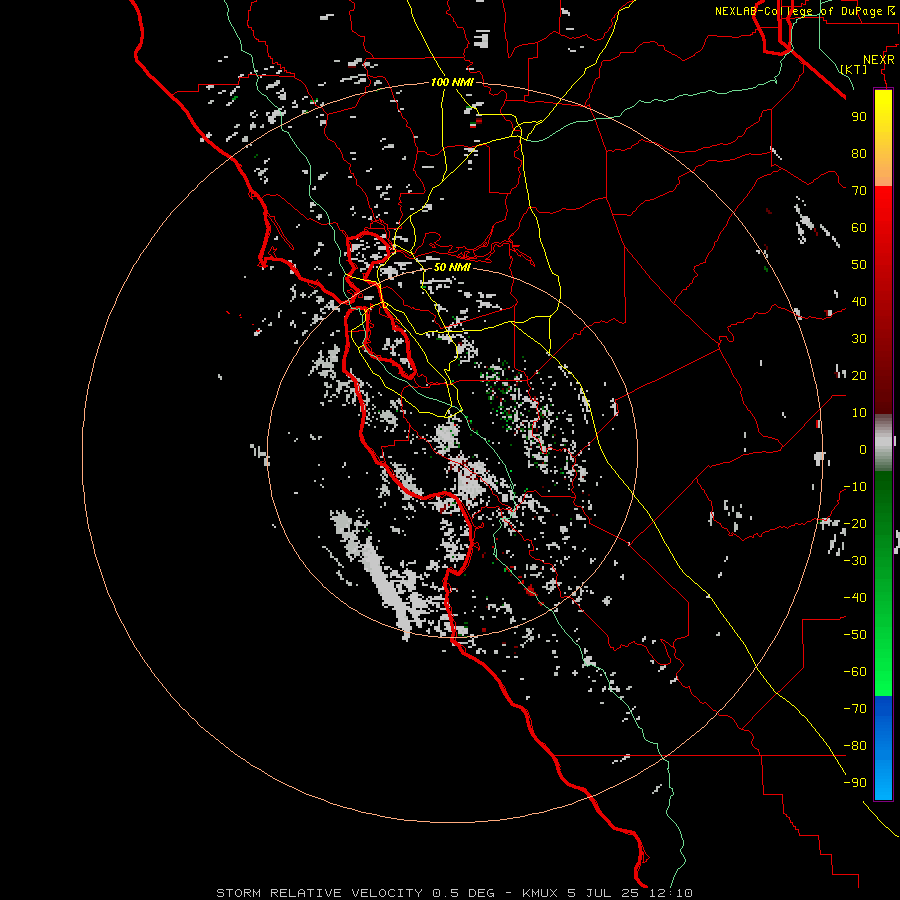Click the "100 NMI" range ring label
The width and height of the screenshot is (900, 900).
(452, 82)
